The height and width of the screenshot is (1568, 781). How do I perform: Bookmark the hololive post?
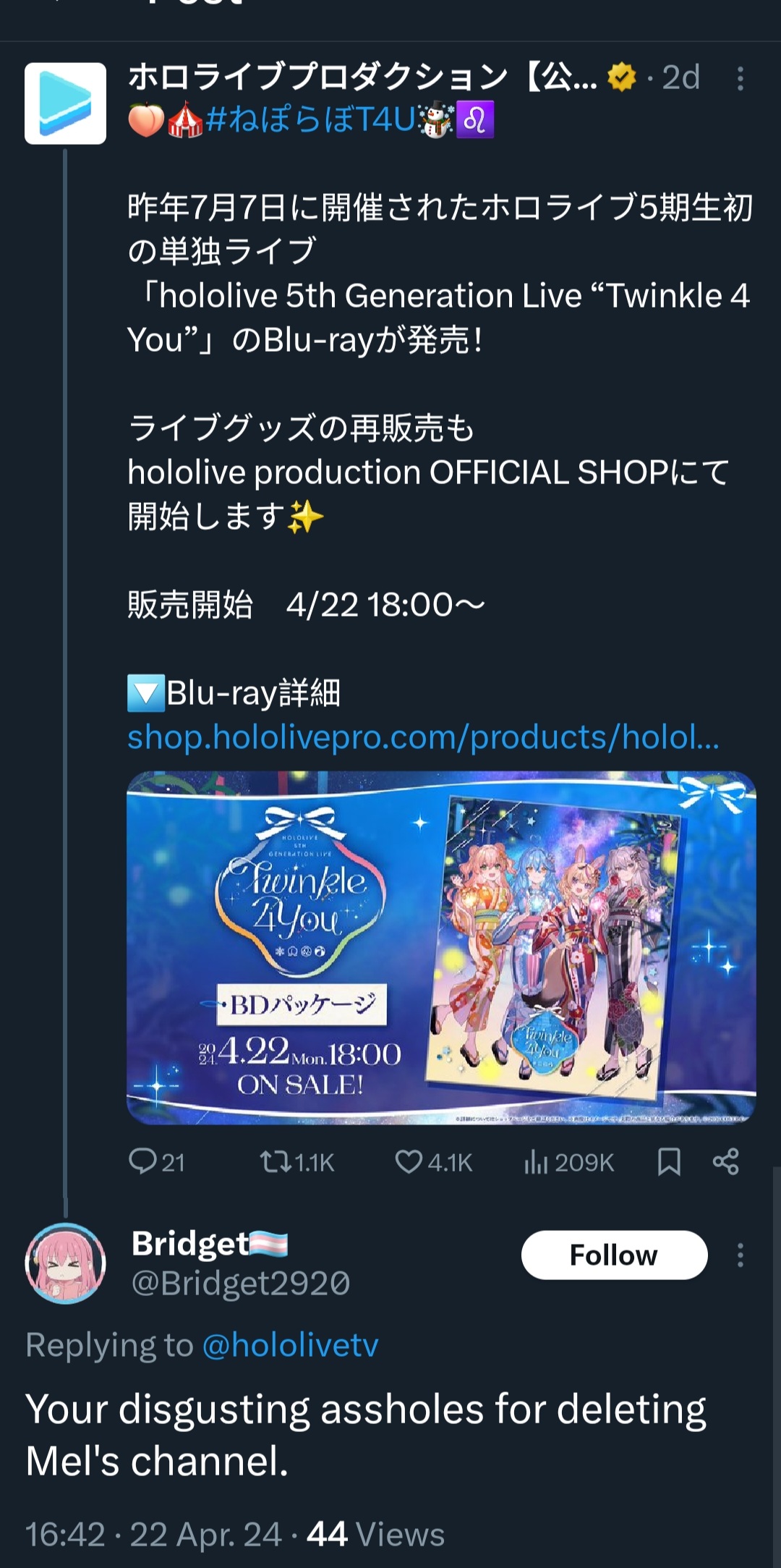click(x=669, y=1161)
